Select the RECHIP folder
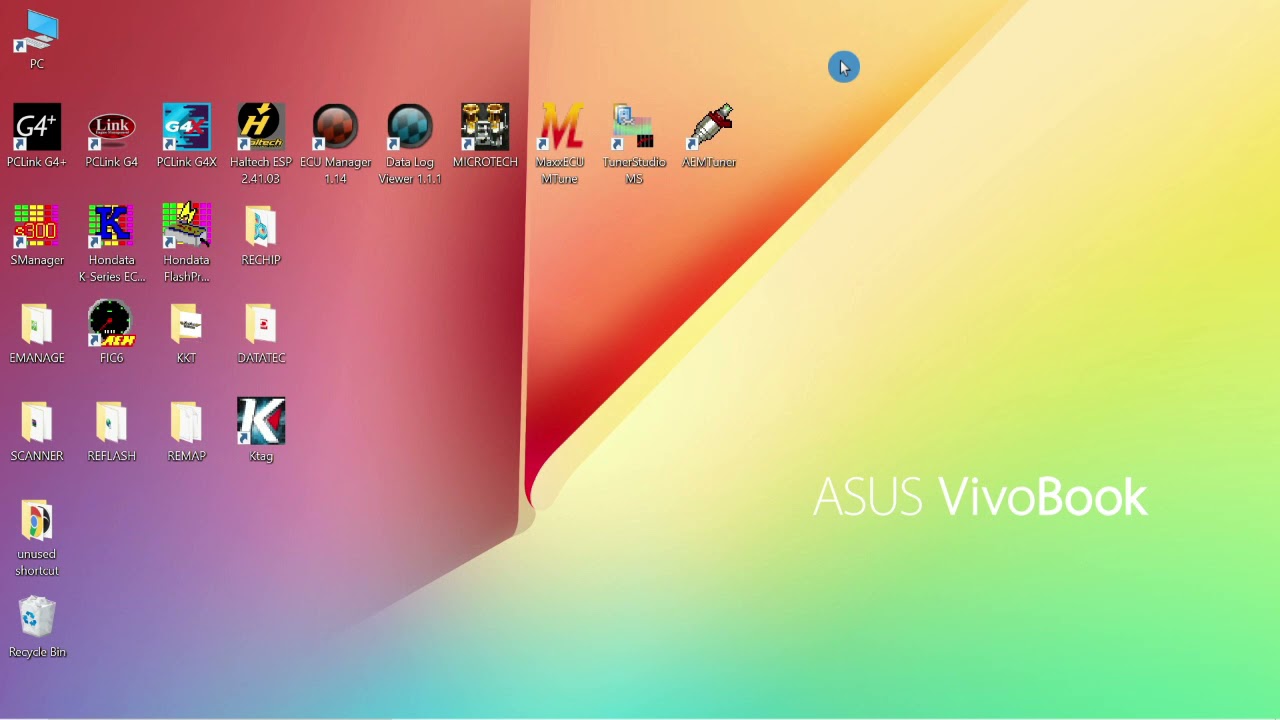 coord(261,235)
